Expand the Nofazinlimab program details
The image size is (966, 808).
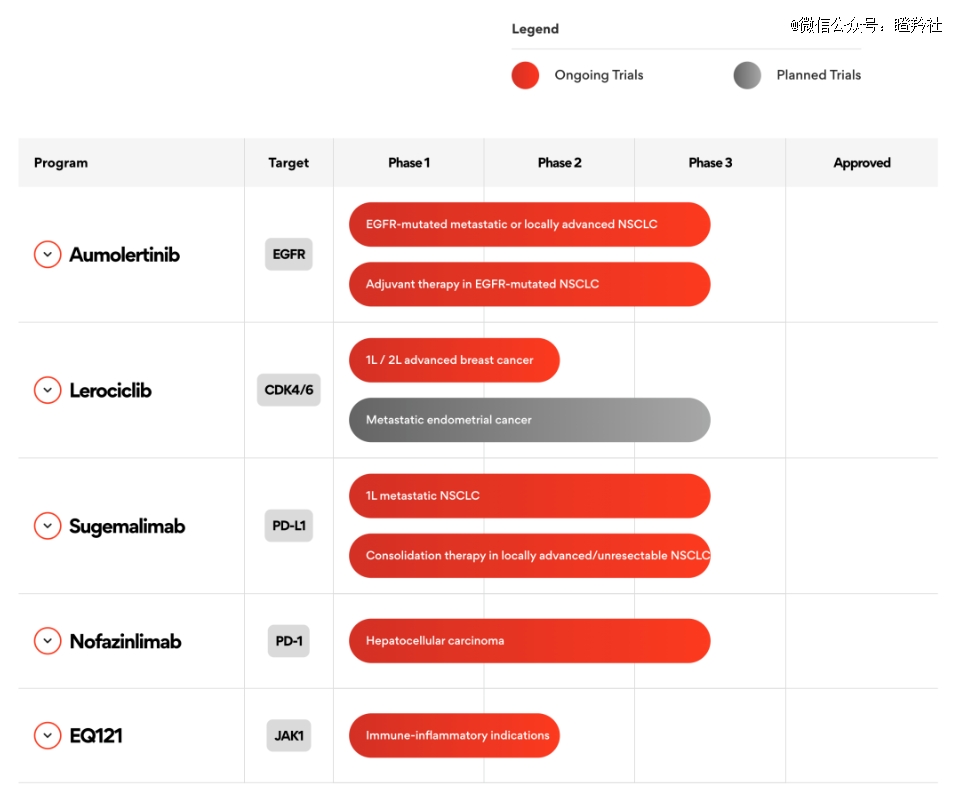coord(47,641)
